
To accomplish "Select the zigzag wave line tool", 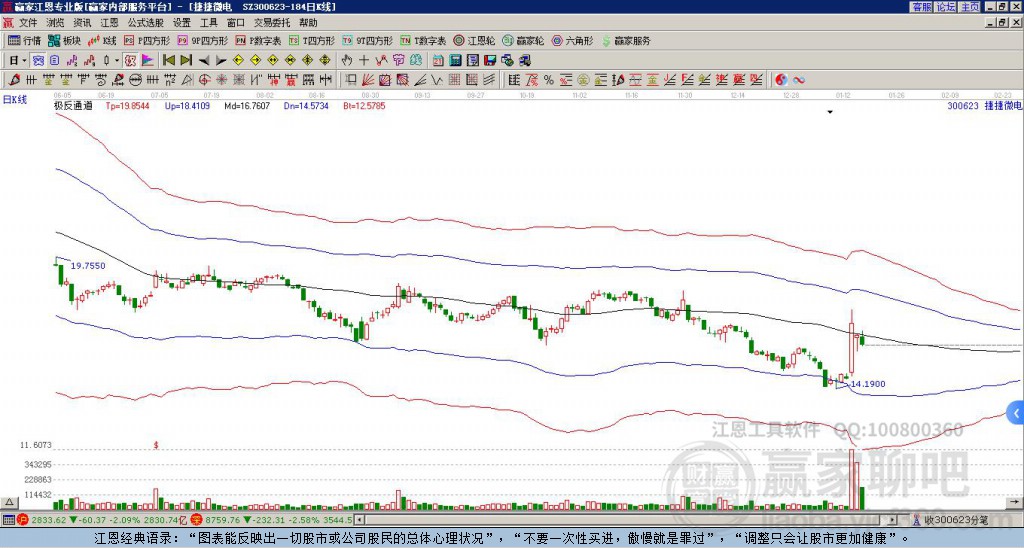I will click(x=436, y=80).
